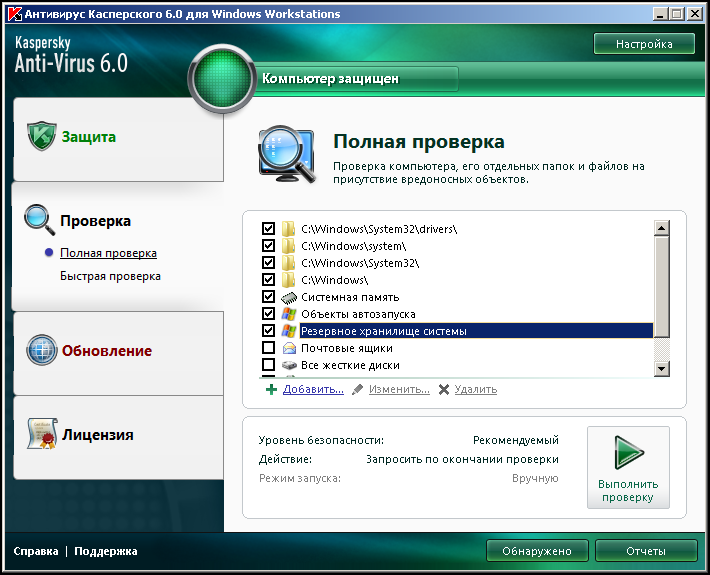Click the green plus icon beside Добавить
Screen dimensions: 710x575
coord(271,389)
